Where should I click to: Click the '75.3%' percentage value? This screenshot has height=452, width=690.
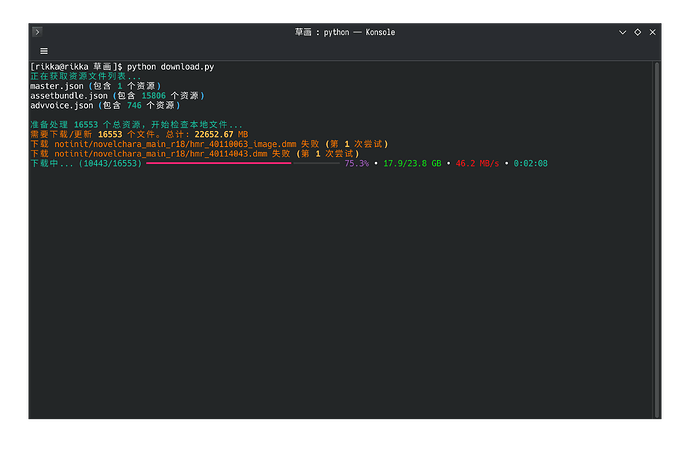(357, 163)
